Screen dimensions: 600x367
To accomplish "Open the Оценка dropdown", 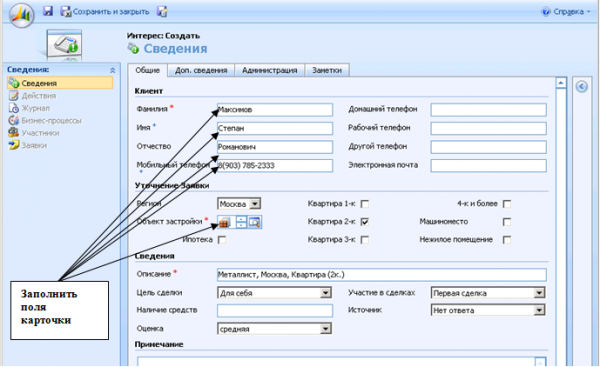I will tap(274, 329).
